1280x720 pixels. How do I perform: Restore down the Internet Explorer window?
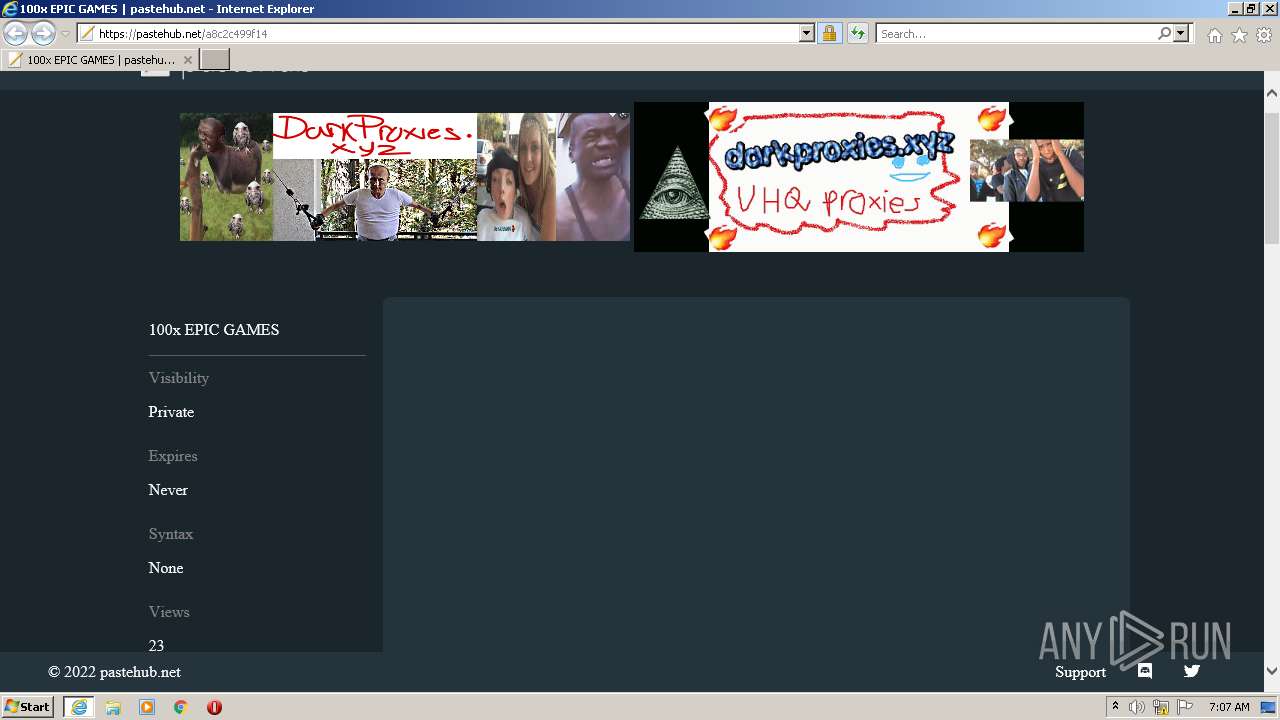[1251, 9]
